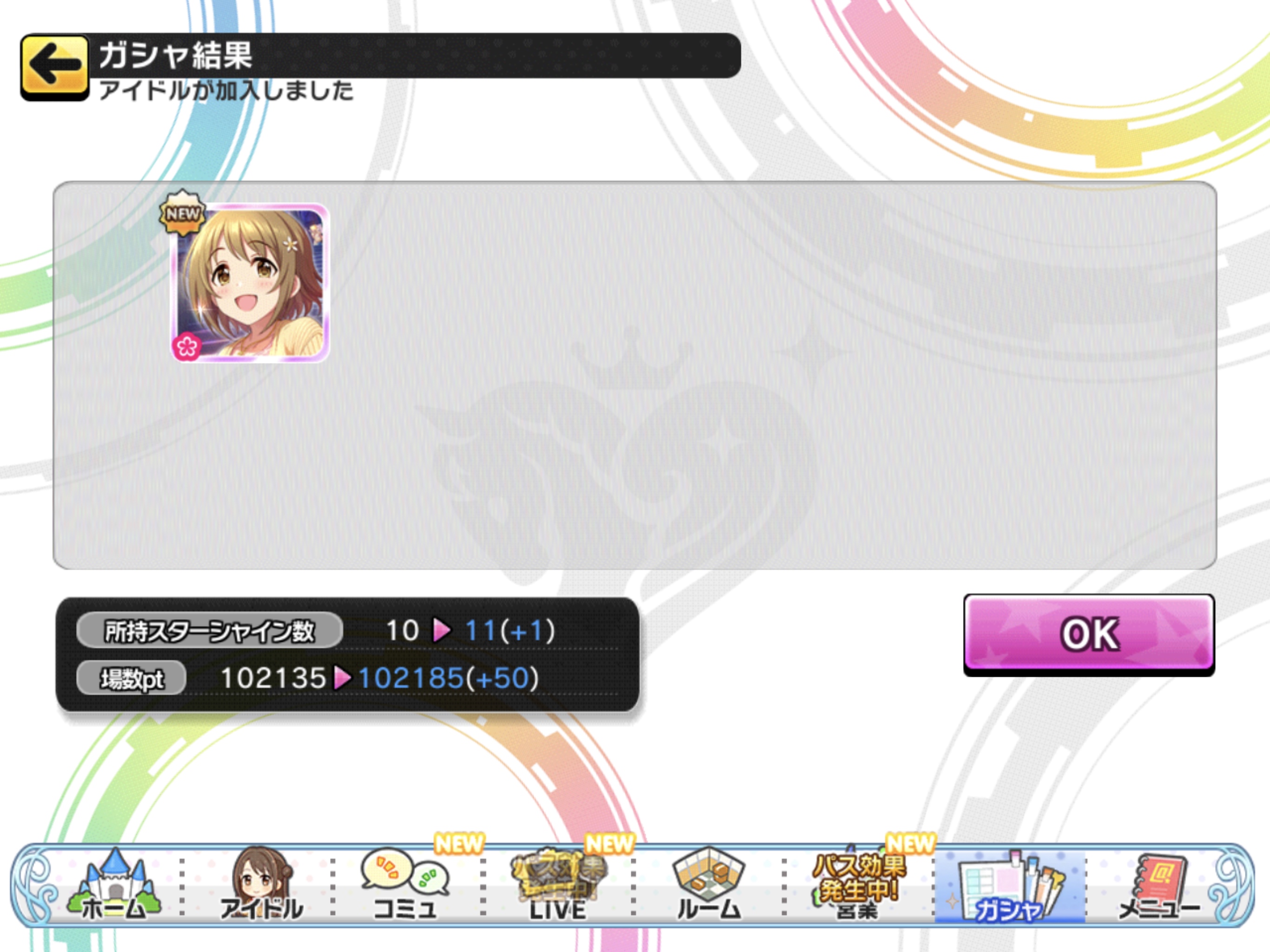Tap the pink Cute attribute flower icon

tap(186, 346)
